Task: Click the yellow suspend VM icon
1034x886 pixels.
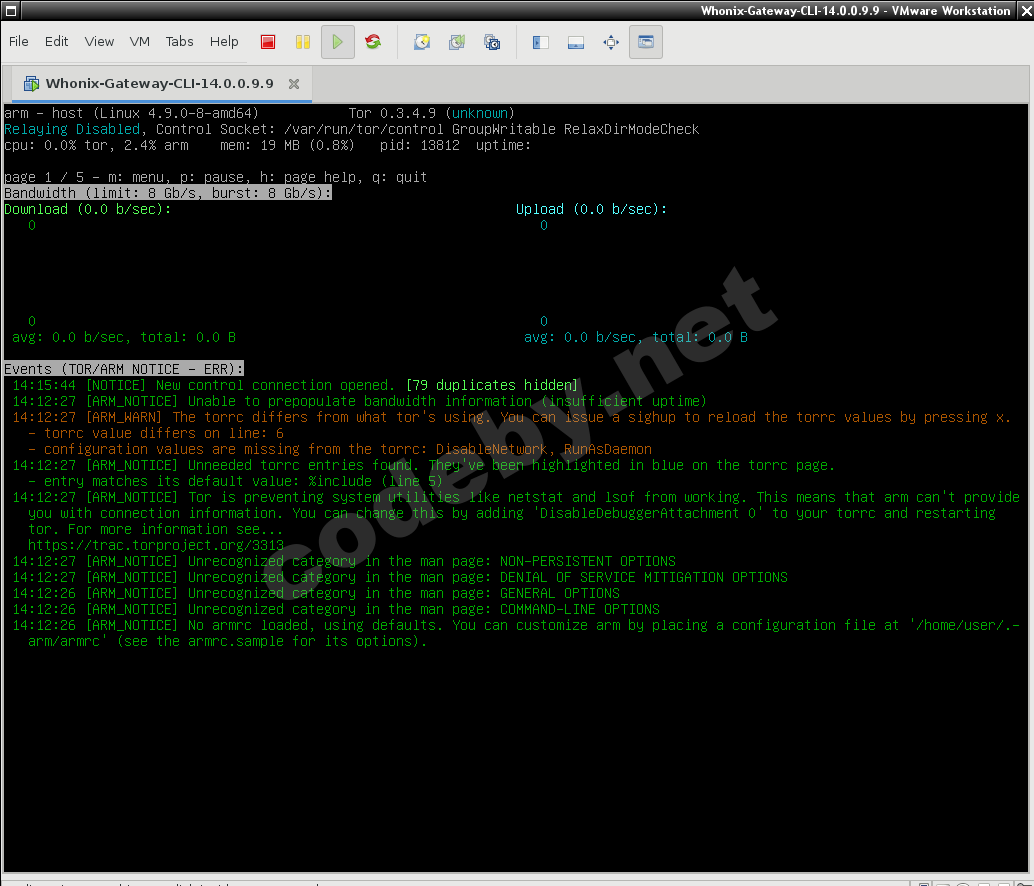Action: coord(303,42)
